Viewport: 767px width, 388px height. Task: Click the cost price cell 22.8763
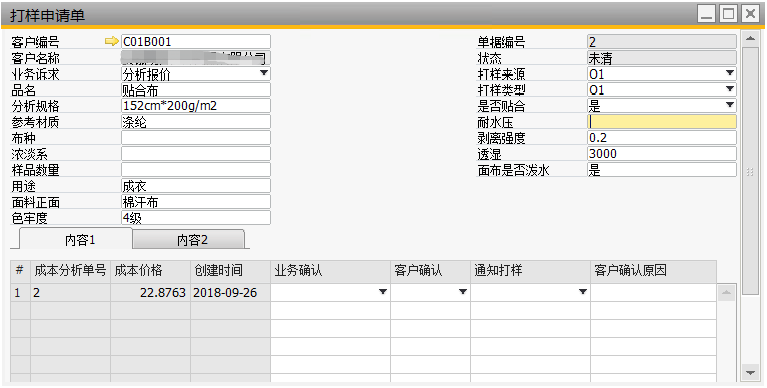pyautogui.click(x=151, y=293)
